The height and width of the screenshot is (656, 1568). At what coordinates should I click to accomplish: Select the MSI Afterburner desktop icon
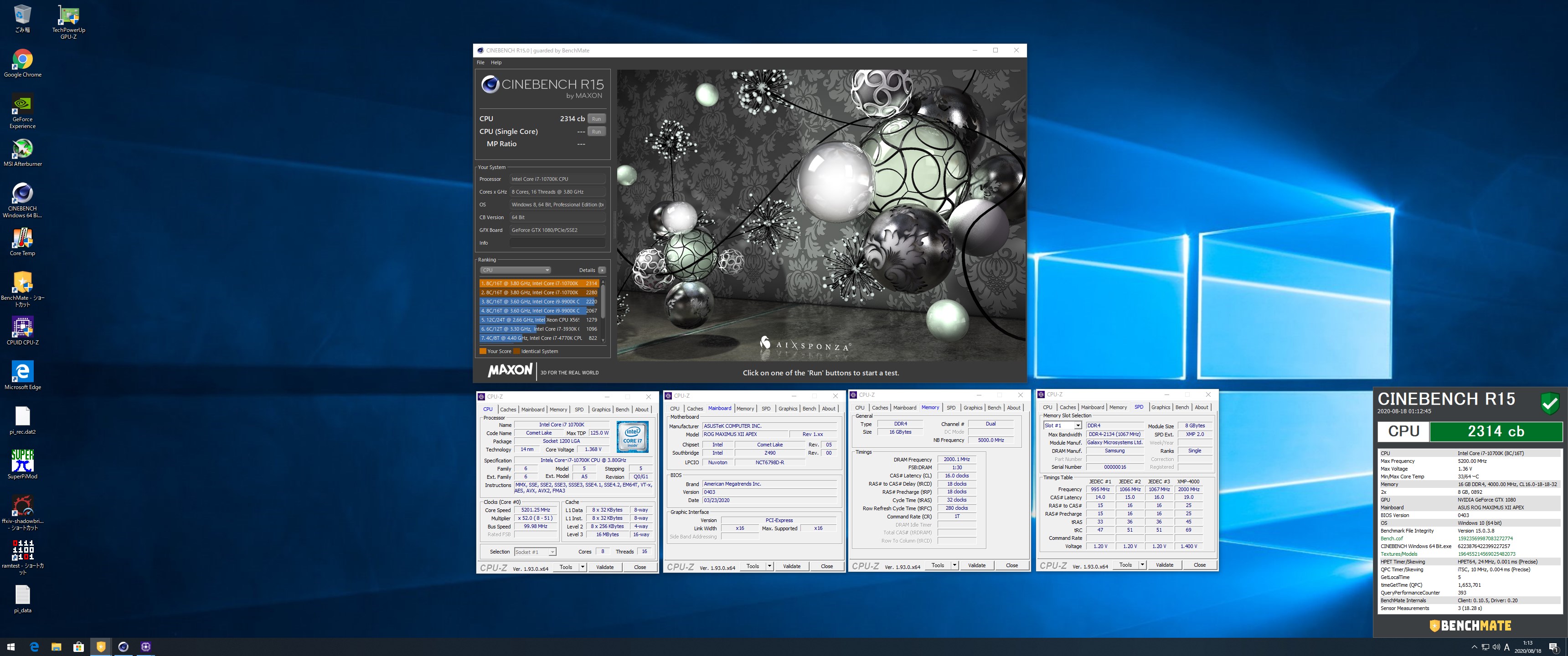(x=22, y=152)
